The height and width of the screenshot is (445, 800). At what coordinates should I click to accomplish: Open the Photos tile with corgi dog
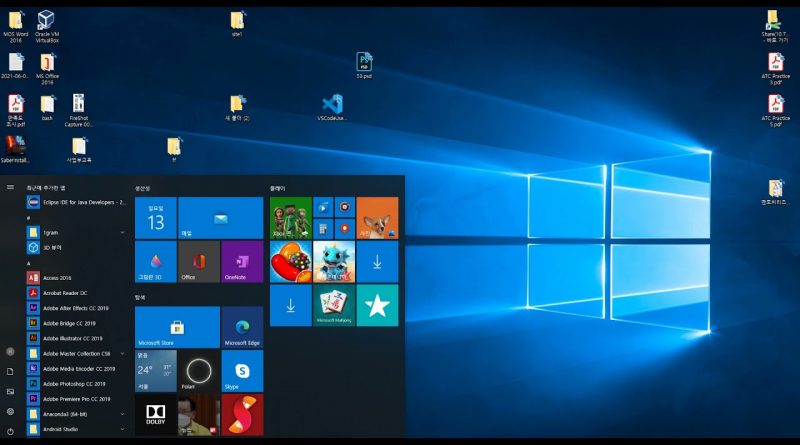tap(378, 218)
